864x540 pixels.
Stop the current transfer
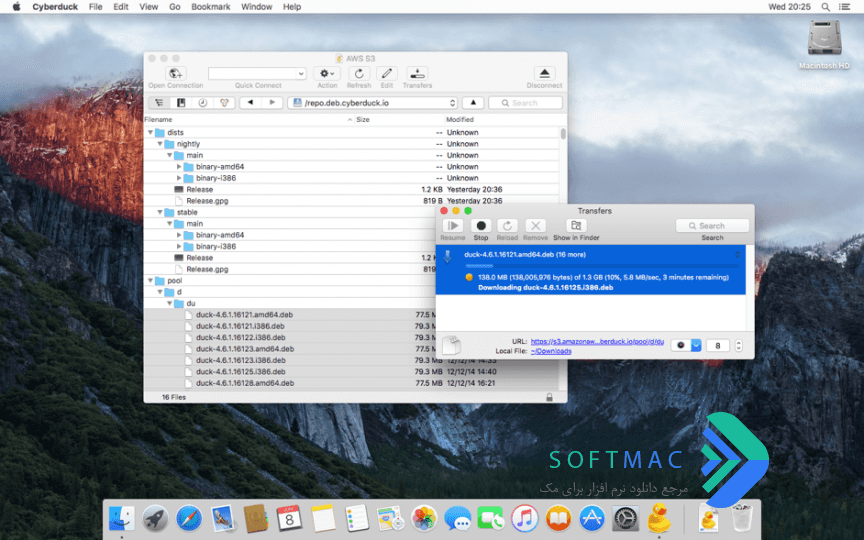tap(481, 226)
